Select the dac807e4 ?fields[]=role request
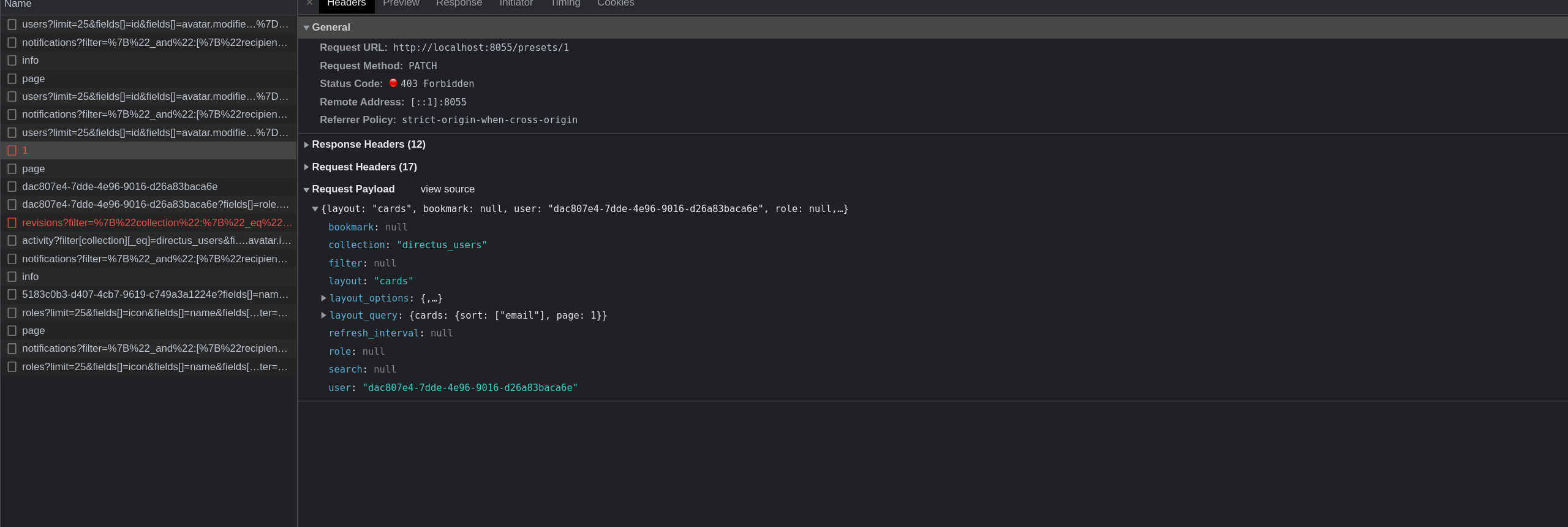1568x527 pixels. coord(148,205)
